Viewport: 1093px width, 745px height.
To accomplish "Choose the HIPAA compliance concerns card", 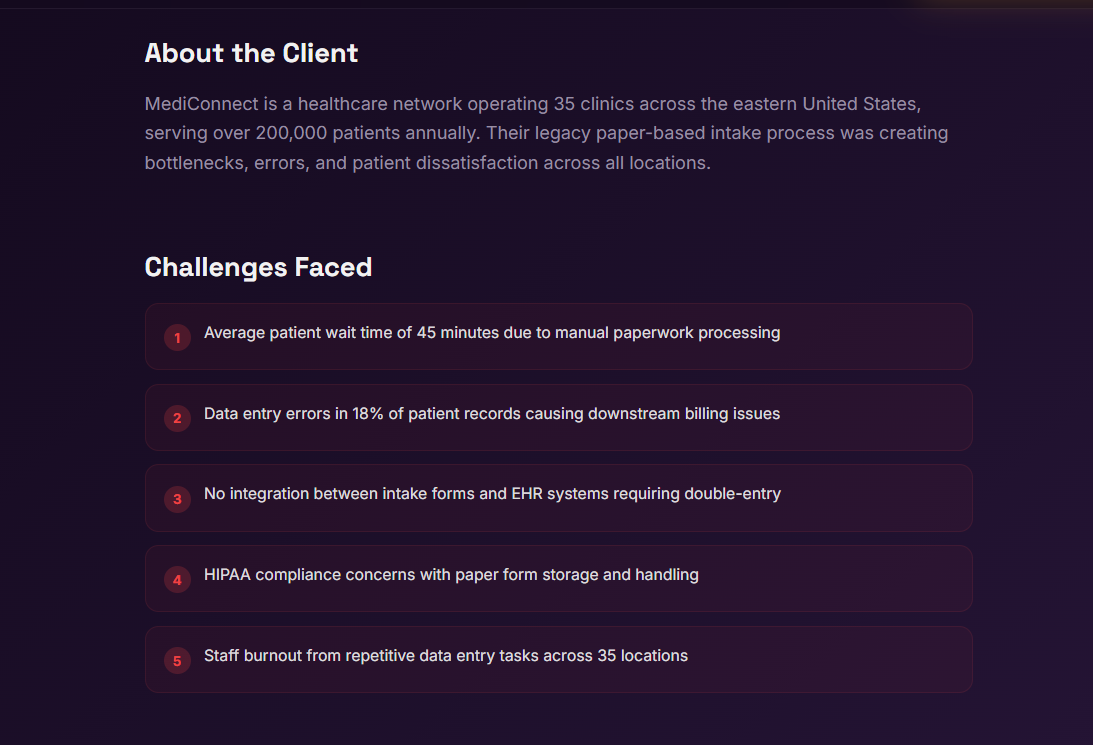I will [x=558, y=578].
